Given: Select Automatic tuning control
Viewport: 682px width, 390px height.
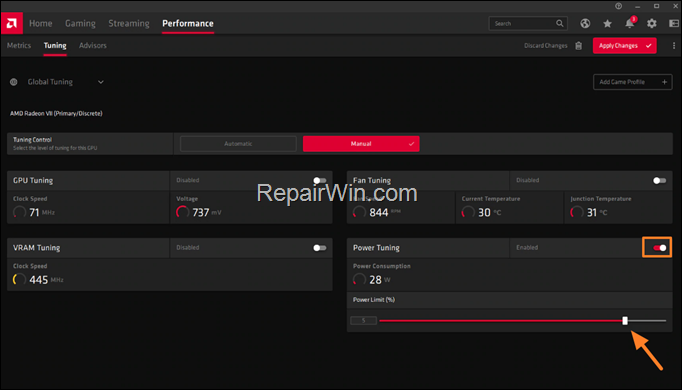Looking at the screenshot, I should [x=238, y=144].
